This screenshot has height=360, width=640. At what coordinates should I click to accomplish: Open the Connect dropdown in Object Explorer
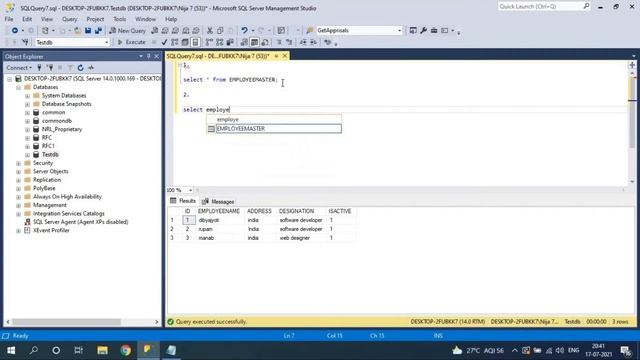[x=19, y=68]
